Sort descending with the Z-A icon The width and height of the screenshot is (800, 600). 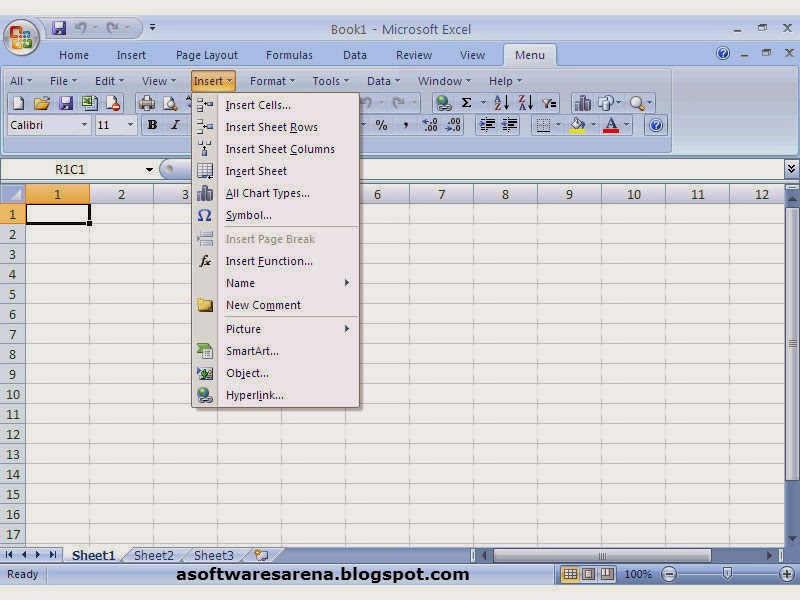(525, 103)
